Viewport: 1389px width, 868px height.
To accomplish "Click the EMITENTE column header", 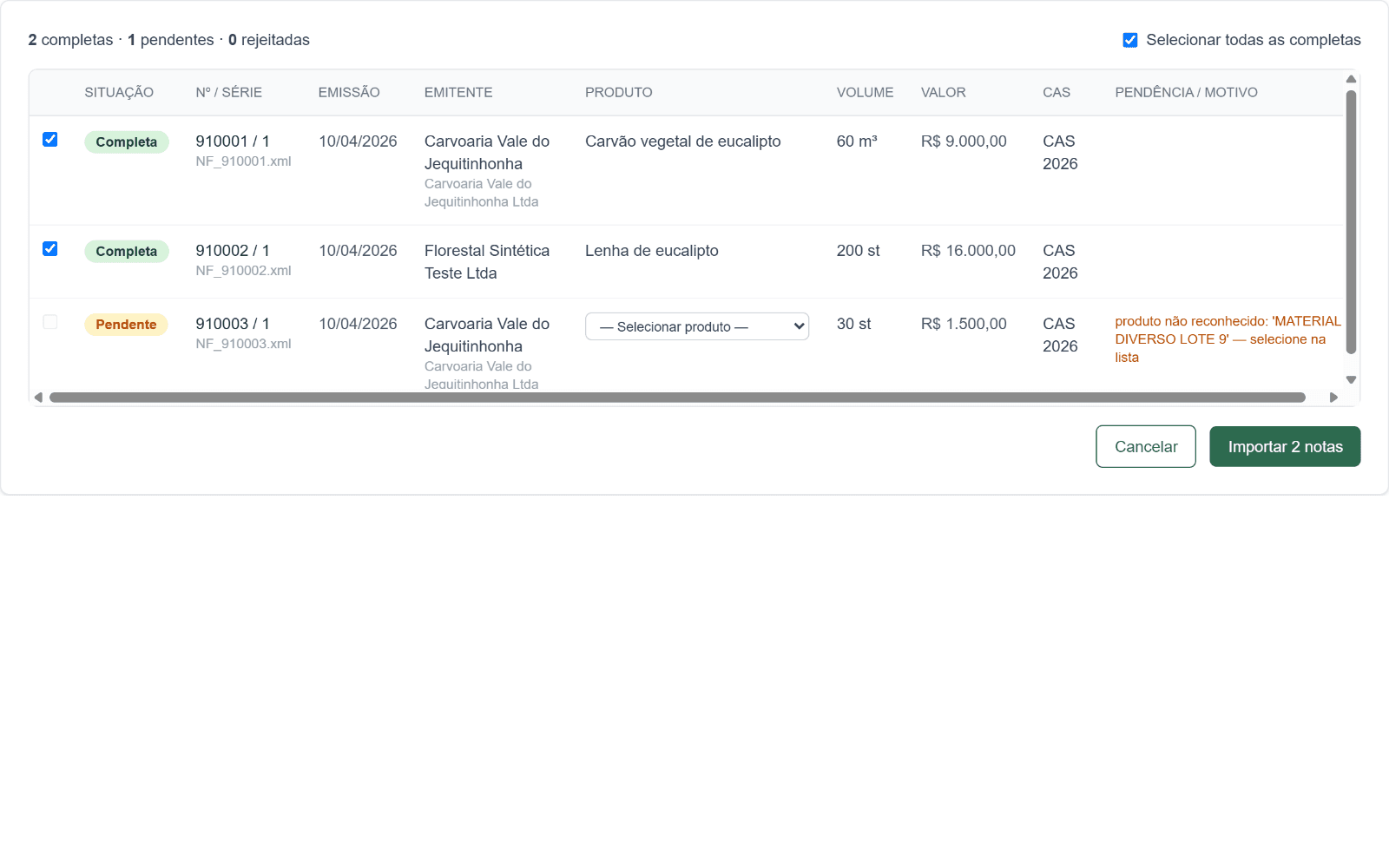I will pyautogui.click(x=458, y=92).
